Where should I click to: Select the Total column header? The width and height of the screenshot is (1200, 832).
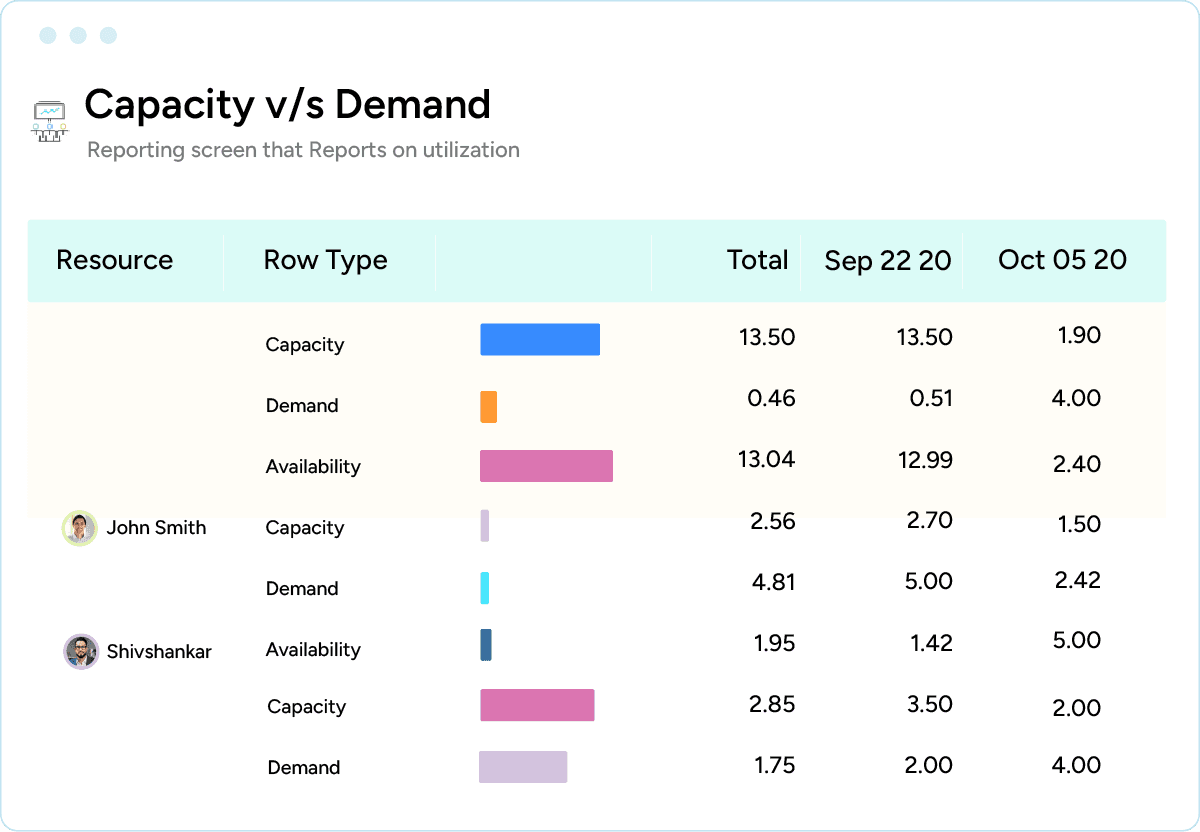pos(757,260)
